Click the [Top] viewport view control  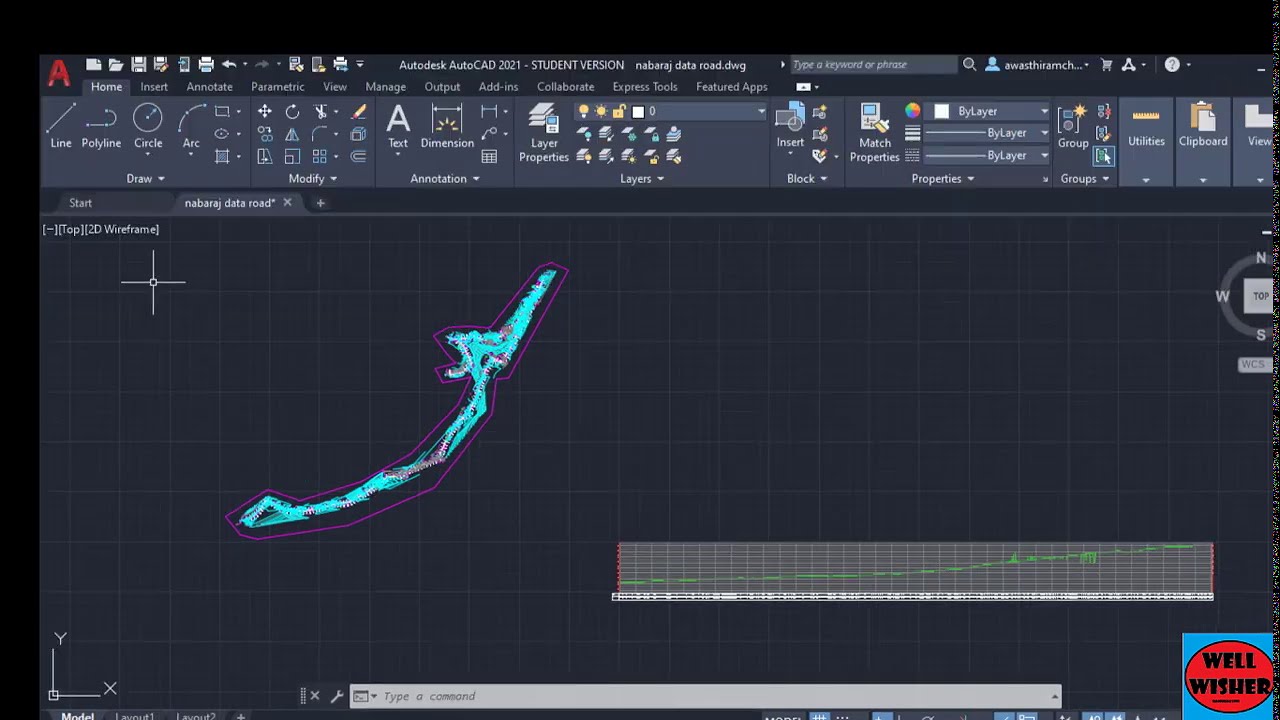[70, 229]
